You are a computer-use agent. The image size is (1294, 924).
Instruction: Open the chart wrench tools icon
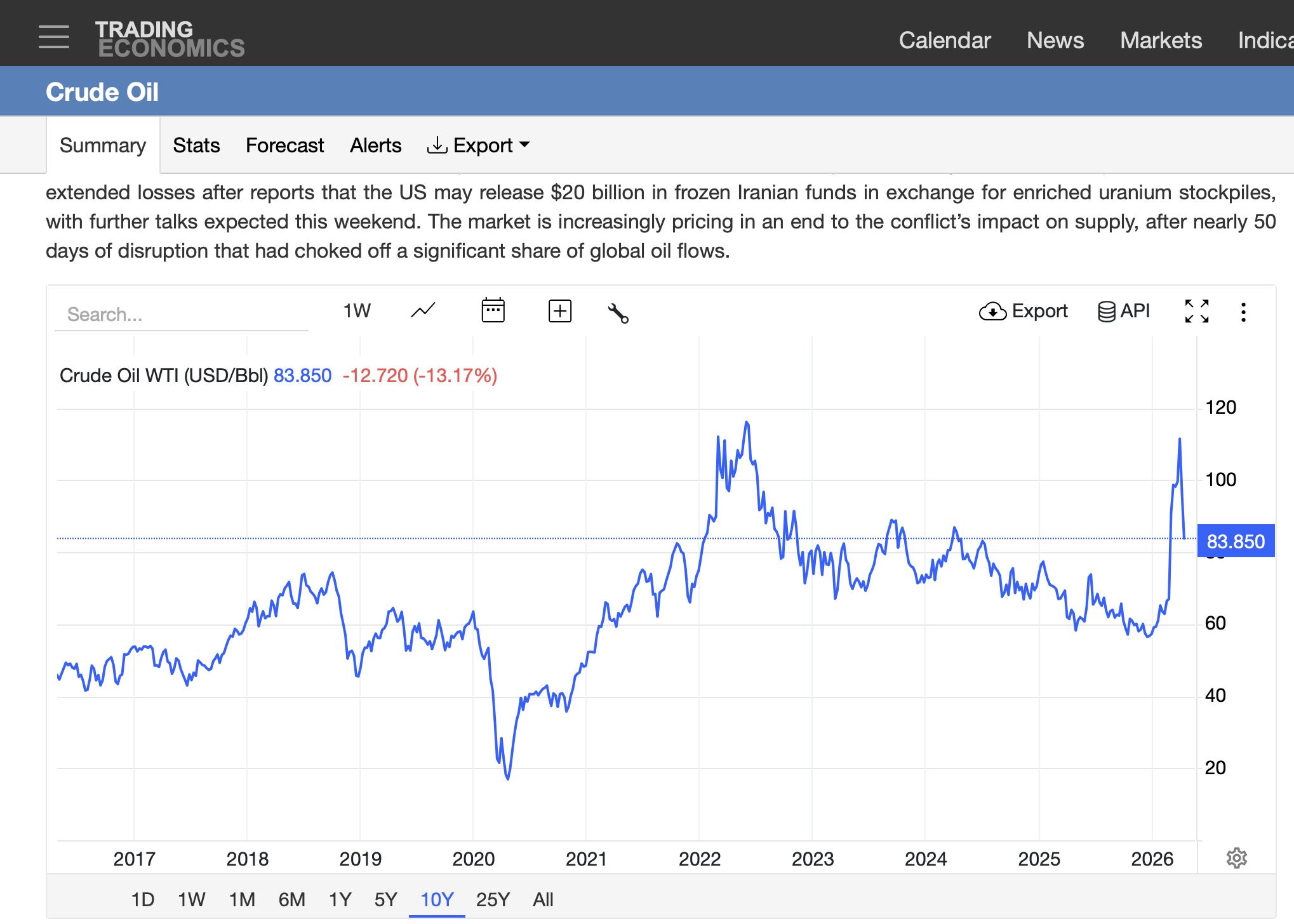(x=618, y=313)
